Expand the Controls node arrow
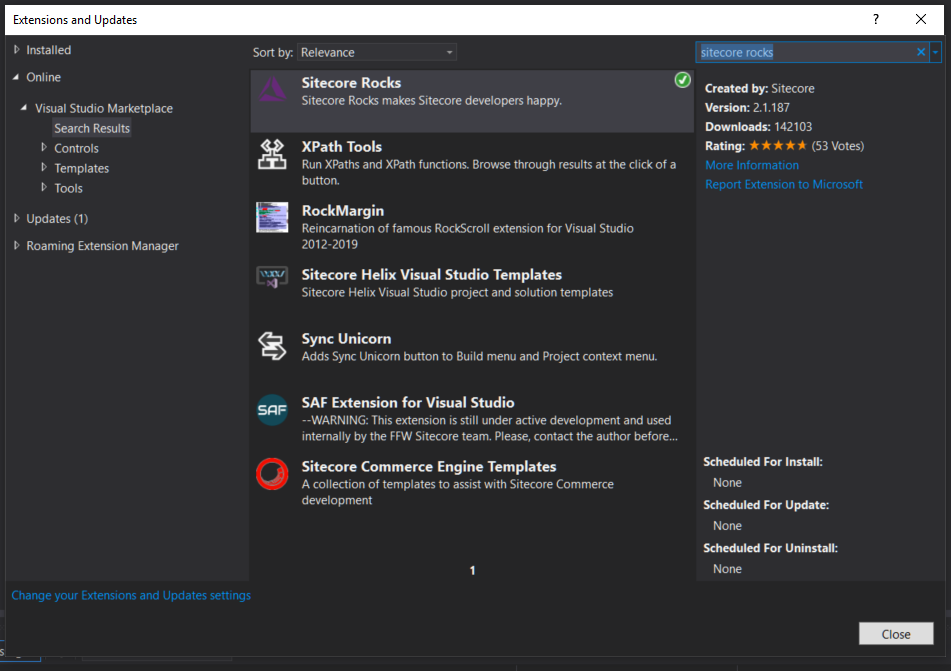Viewport: 951px width, 671px height. pos(44,147)
